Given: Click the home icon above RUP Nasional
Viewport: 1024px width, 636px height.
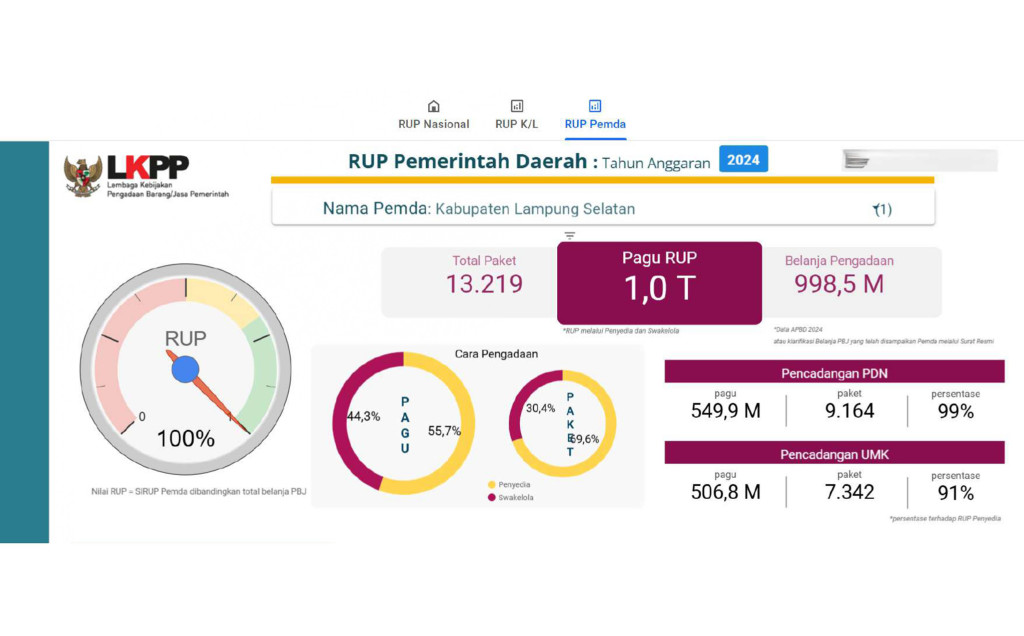Looking at the screenshot, I should click(x=433, y=106).
